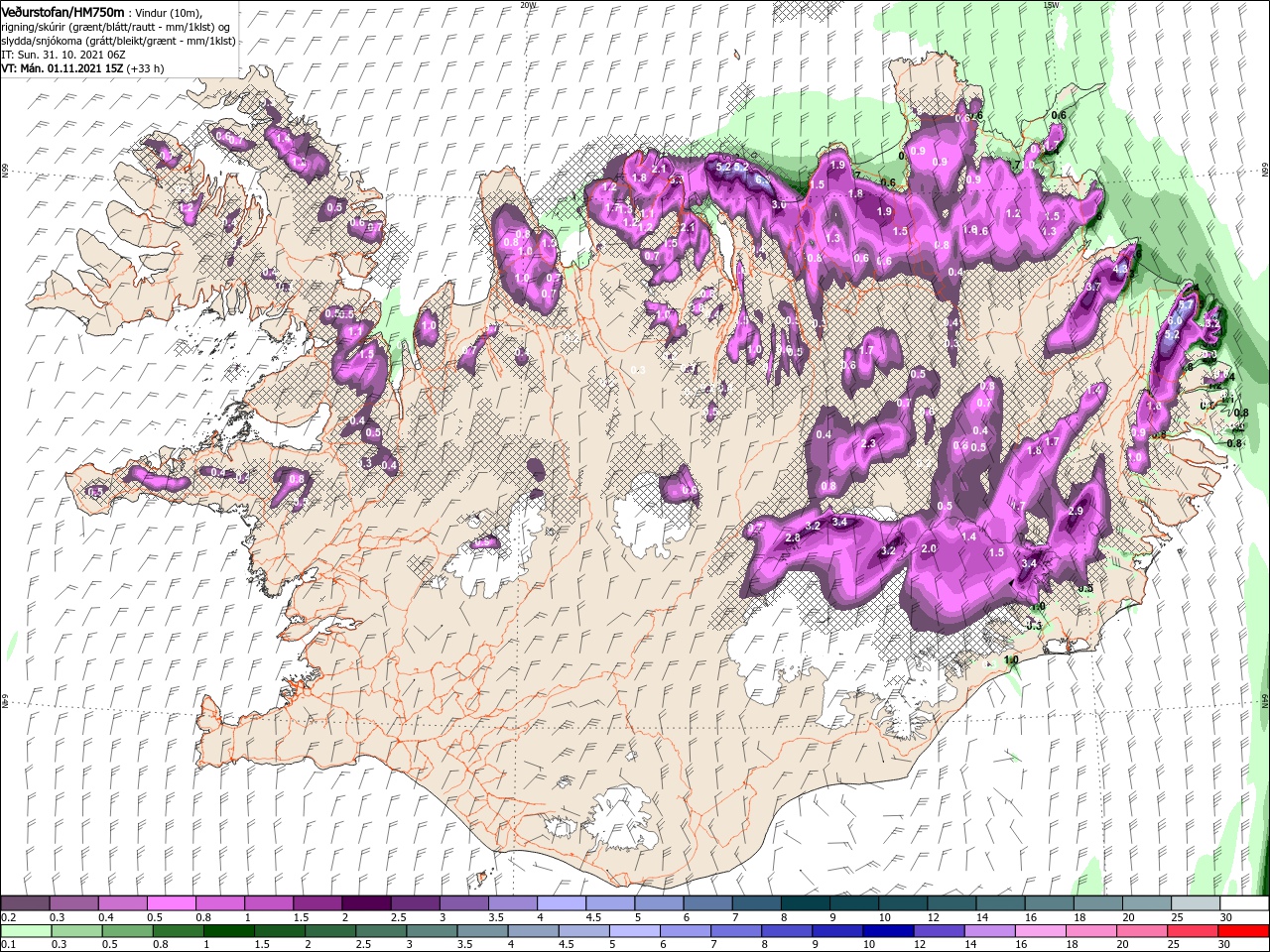Pick the dark teal 9–10 snow scale swatch
Viewport: 1270px width, 952px height.
point(854,903)
